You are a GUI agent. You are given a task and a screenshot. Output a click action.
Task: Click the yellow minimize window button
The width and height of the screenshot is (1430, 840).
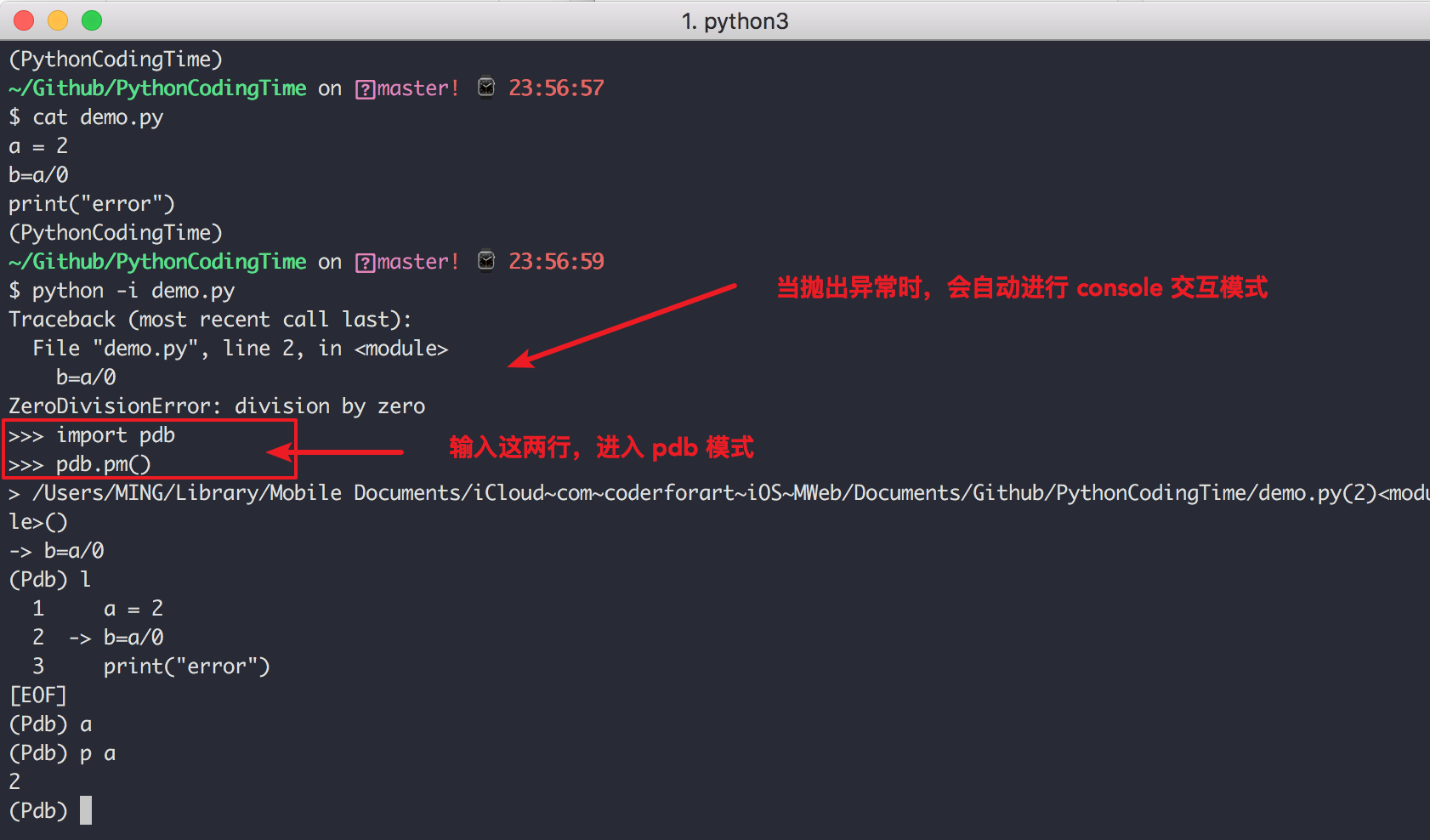click(58, 20)
